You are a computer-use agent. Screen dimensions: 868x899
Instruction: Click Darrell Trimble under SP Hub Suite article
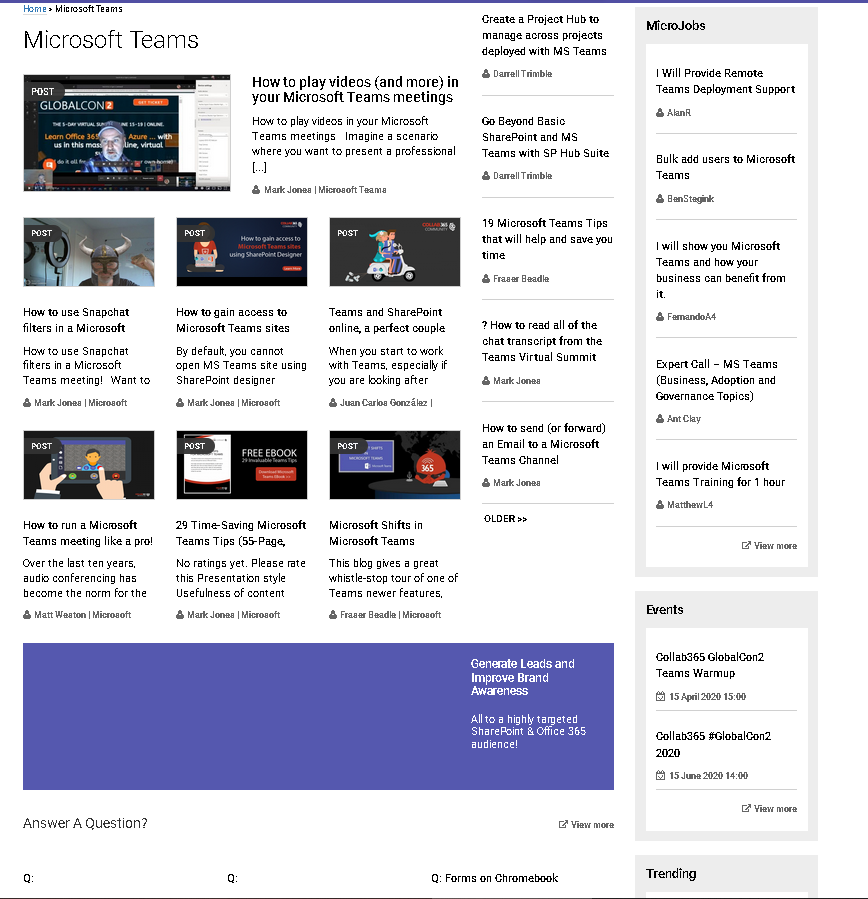point(522,176)
